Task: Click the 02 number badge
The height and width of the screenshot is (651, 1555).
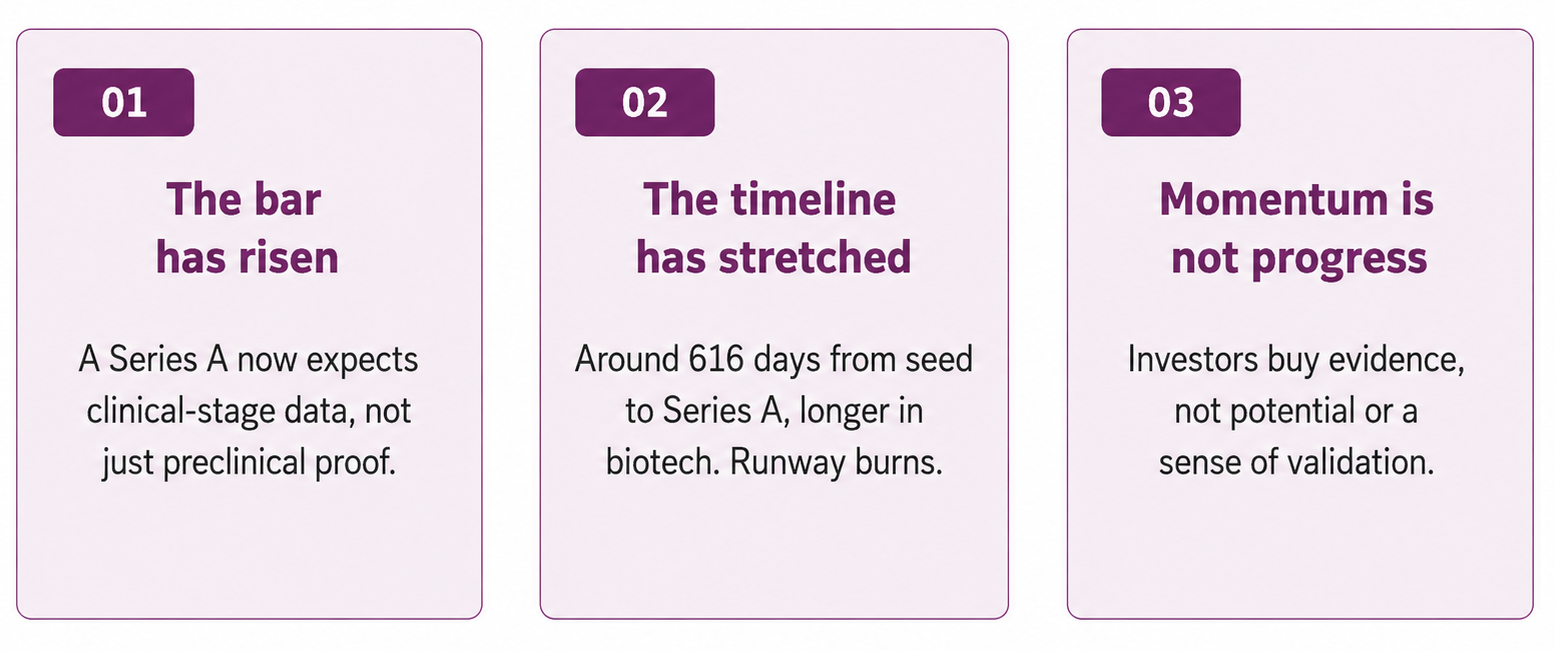Action: [644, 102]
